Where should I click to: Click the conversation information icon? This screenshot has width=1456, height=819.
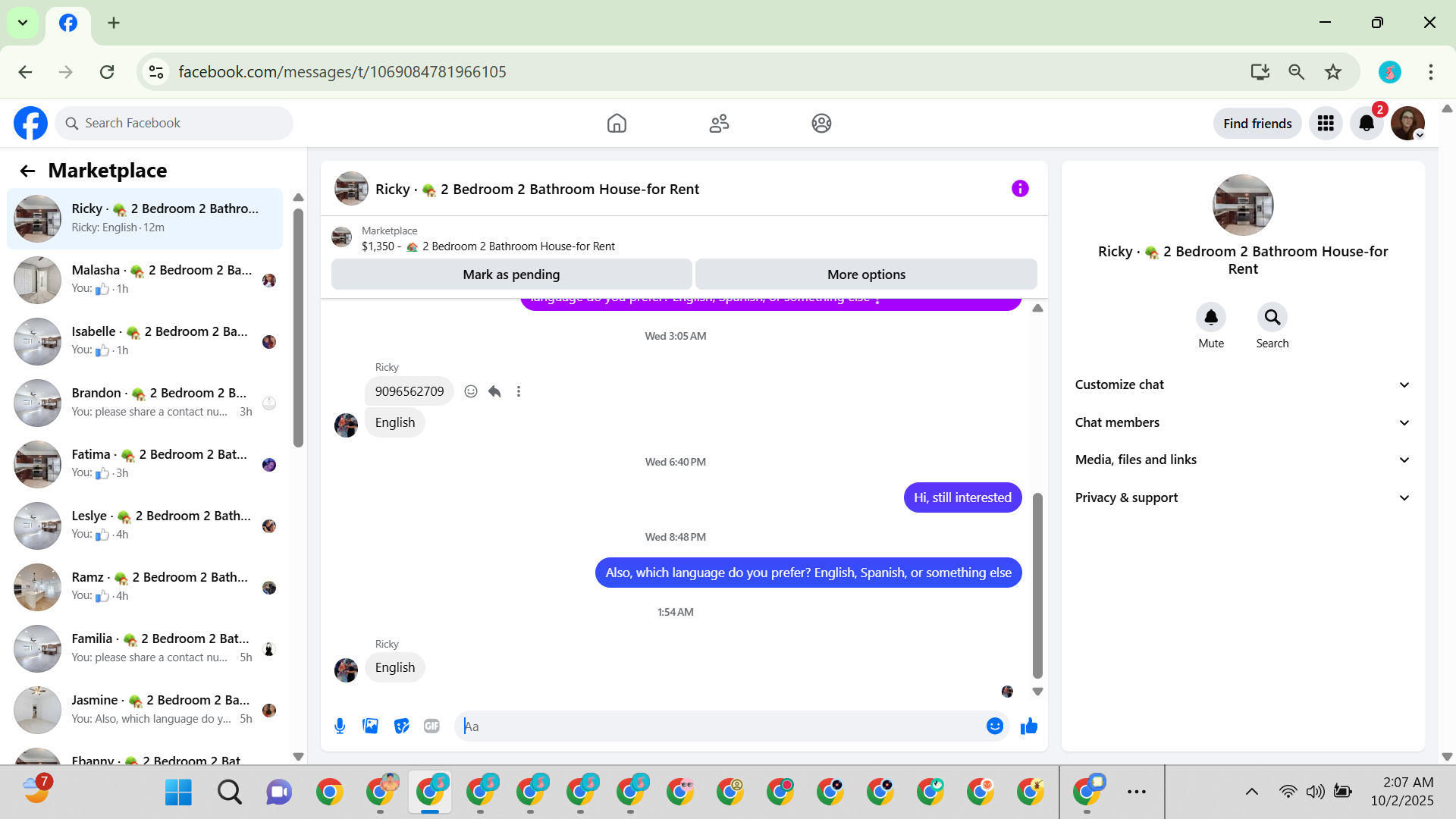[x=1020, y=189]
